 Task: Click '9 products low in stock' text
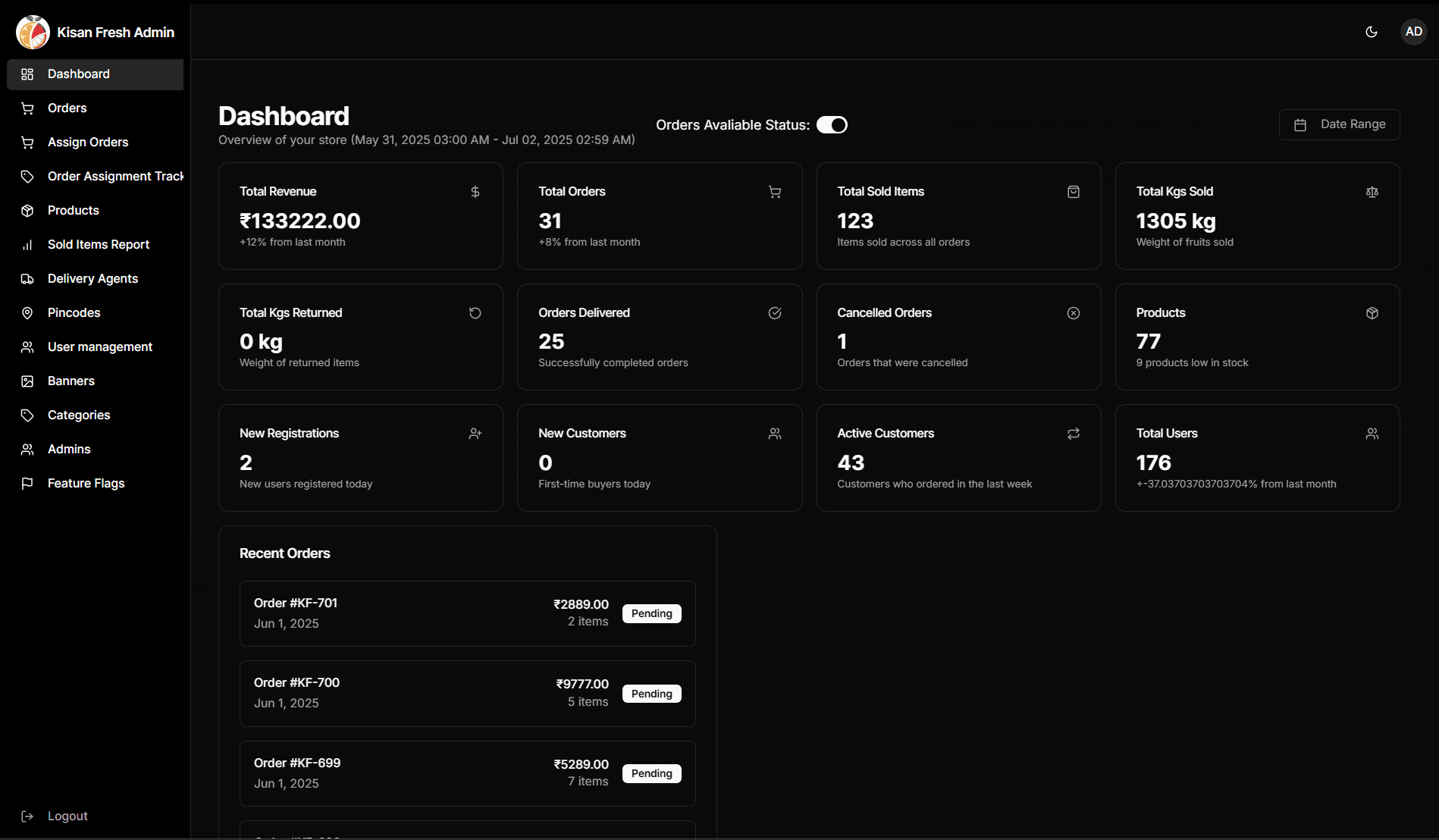pos(1192,363)
